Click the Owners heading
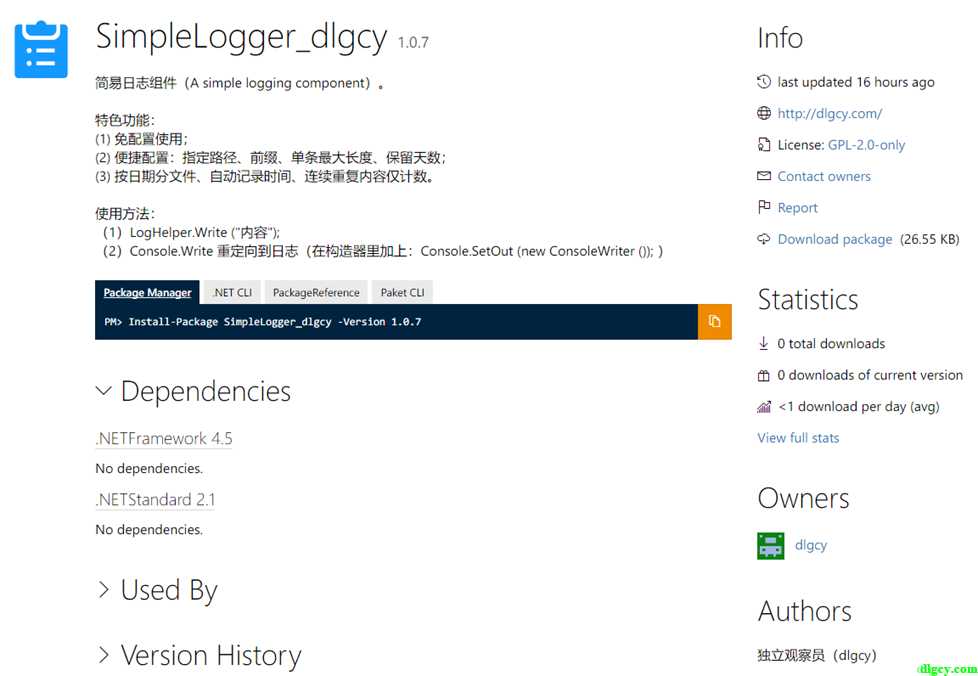The height and width of the screenshot is (676, 978). [x=803, y=498]
